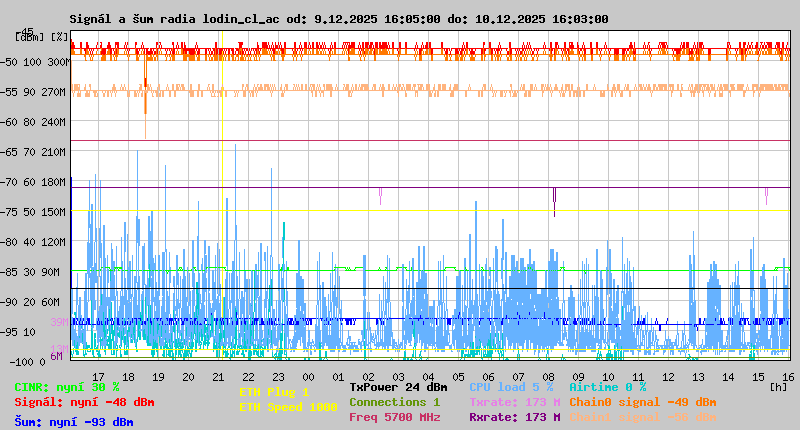
Task: Click the '-50 100 300M' y-axis label
Action: [x=35, y=62]
